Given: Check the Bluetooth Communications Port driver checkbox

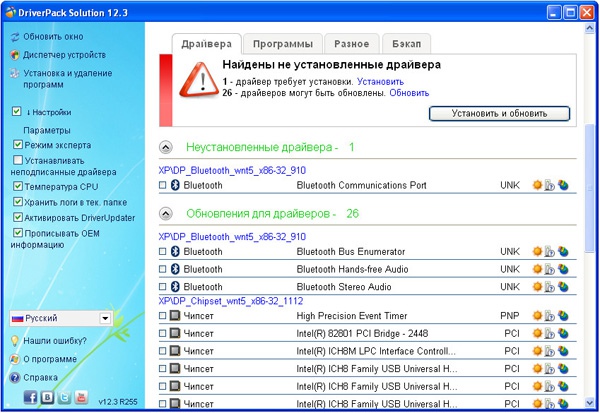Looking at the screenshot, I should pos(163,185).
